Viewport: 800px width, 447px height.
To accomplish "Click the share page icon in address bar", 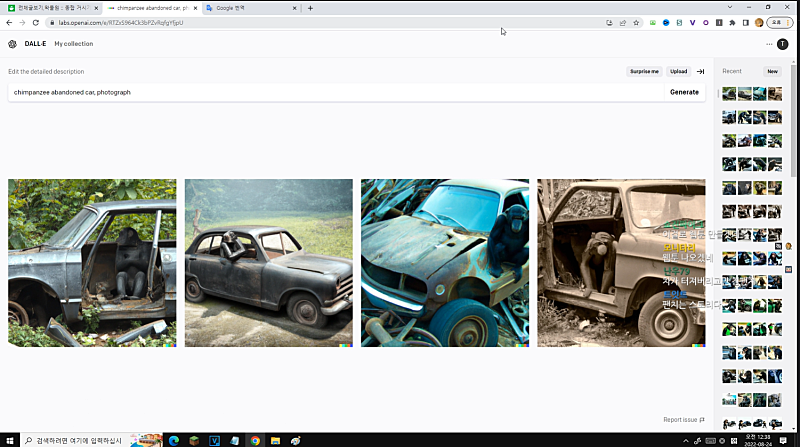I will (x=622, y=22).
